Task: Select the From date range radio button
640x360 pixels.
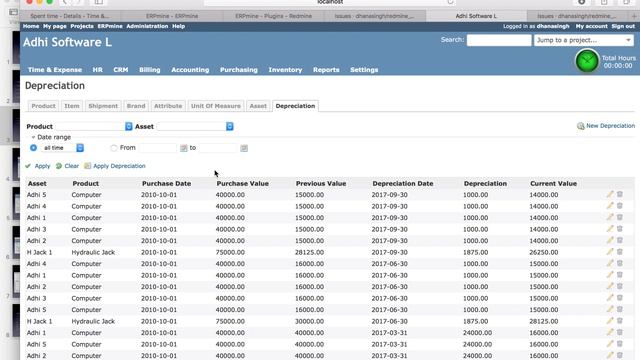Action: (113, 148)
